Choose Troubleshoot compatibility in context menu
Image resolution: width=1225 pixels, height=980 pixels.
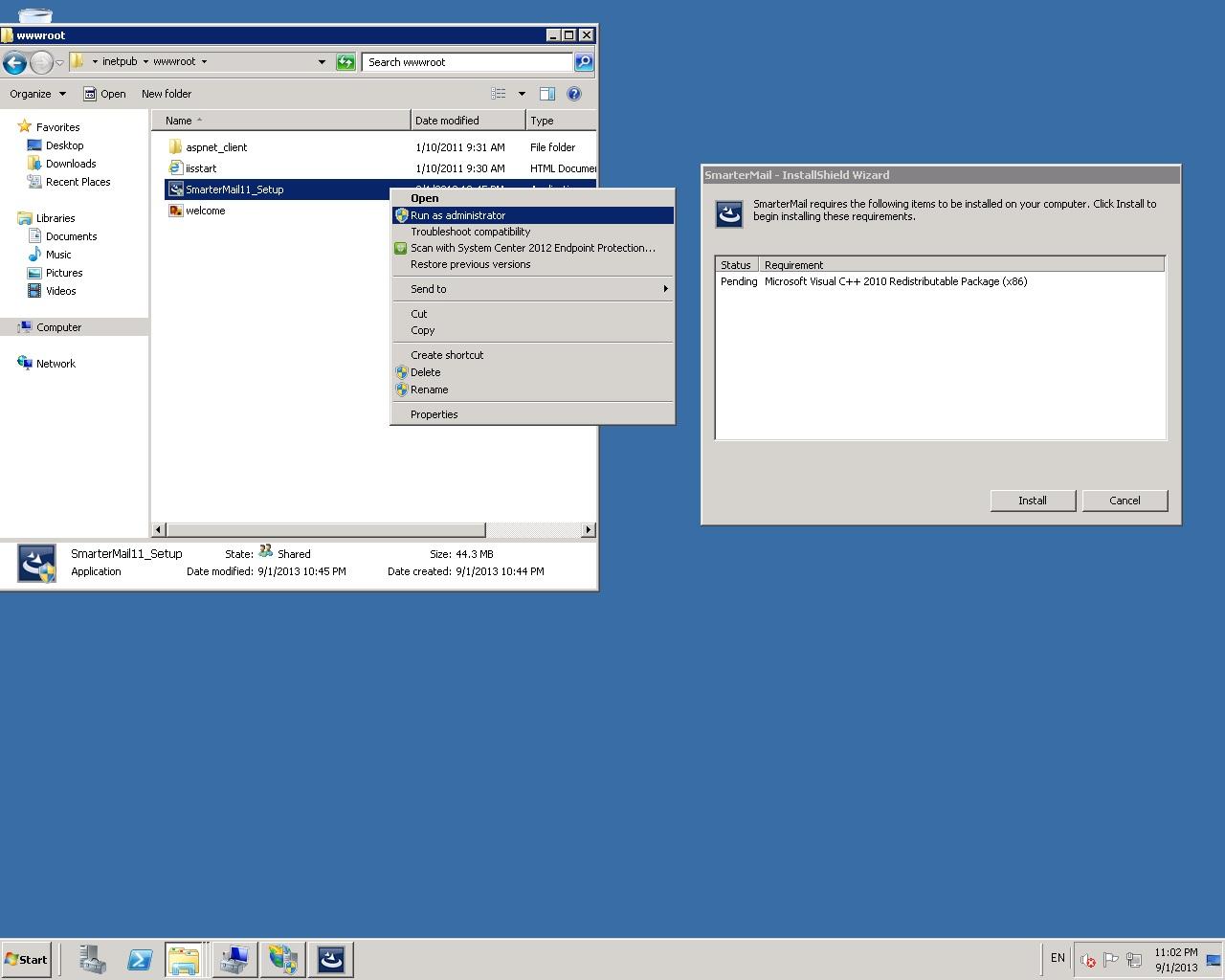coord(532,232)
